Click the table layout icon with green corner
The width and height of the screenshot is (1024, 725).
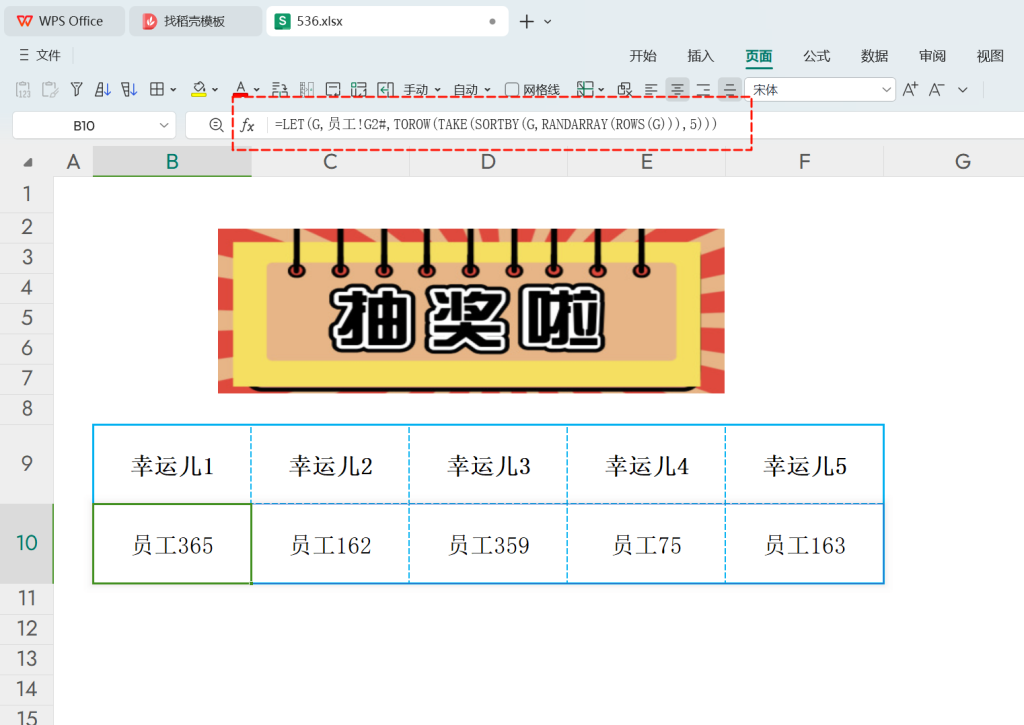click(x=359, y=89)
